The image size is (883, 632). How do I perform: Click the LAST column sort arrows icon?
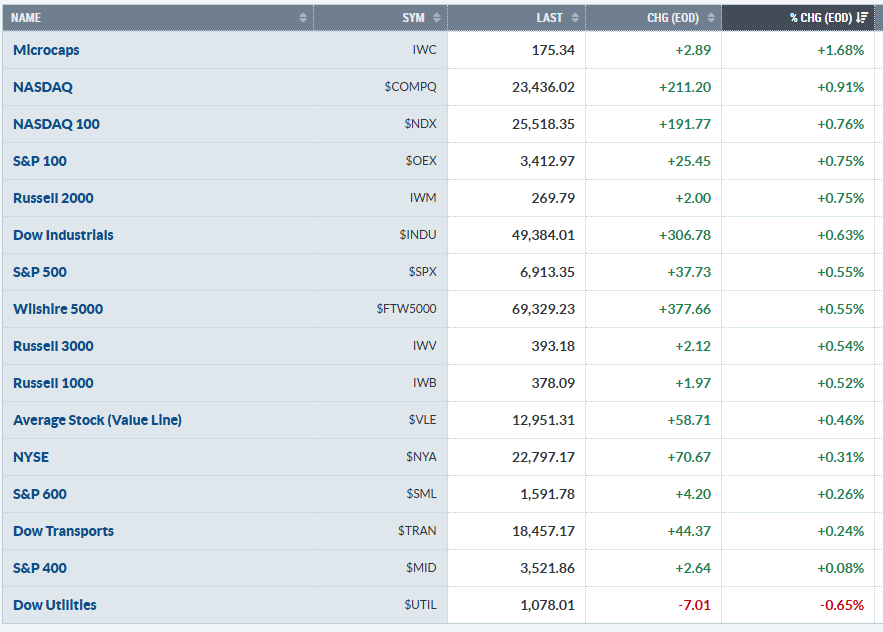point(575,18)
